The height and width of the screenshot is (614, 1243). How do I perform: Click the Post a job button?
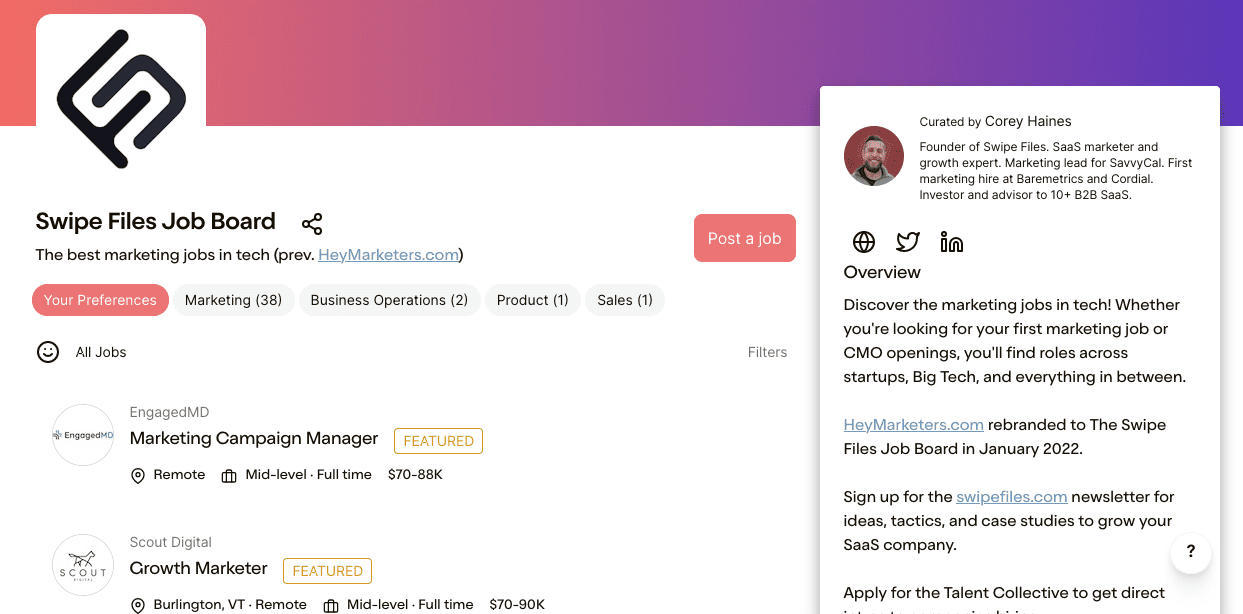[745, 238]
